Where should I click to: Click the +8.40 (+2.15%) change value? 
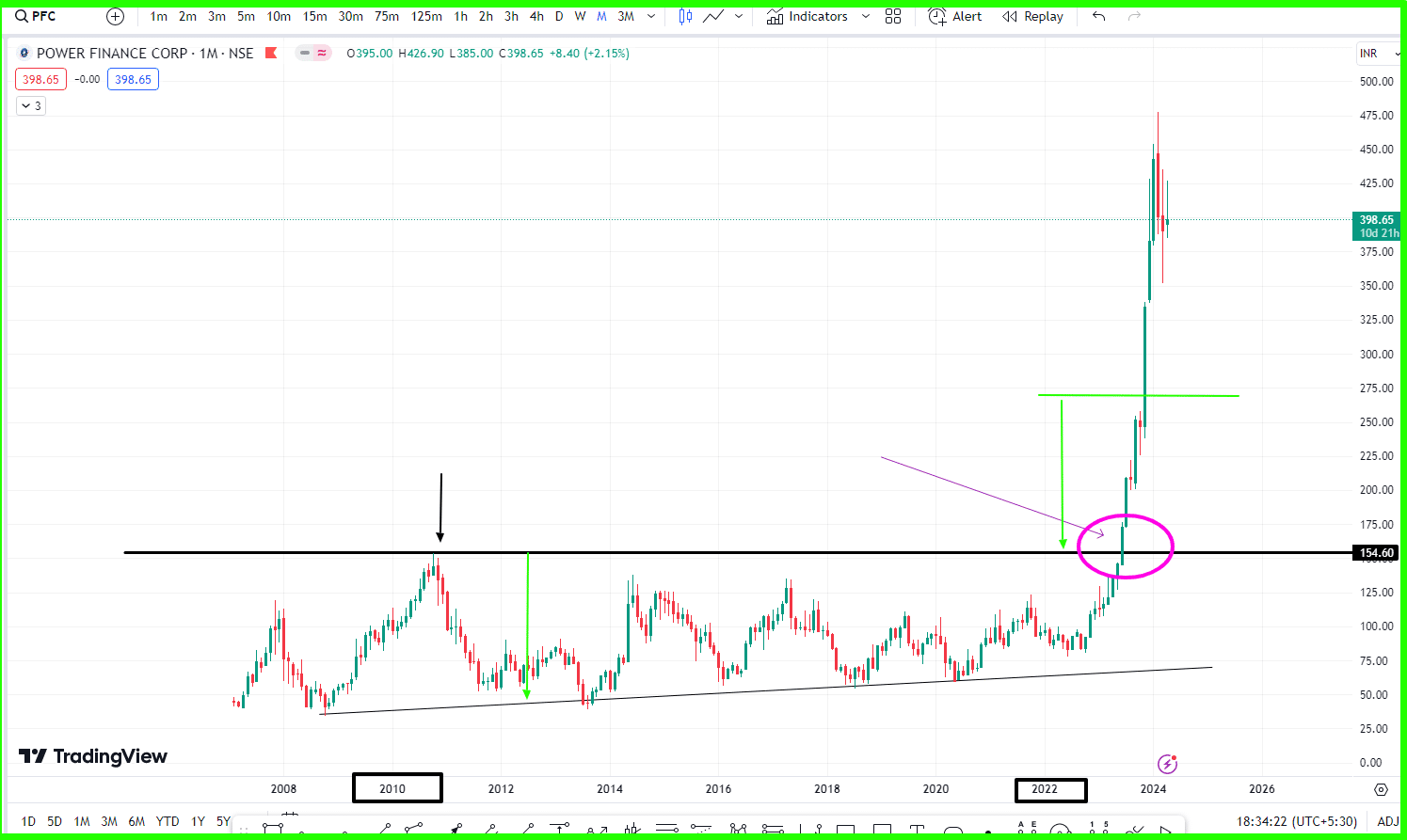pos(589,54)
